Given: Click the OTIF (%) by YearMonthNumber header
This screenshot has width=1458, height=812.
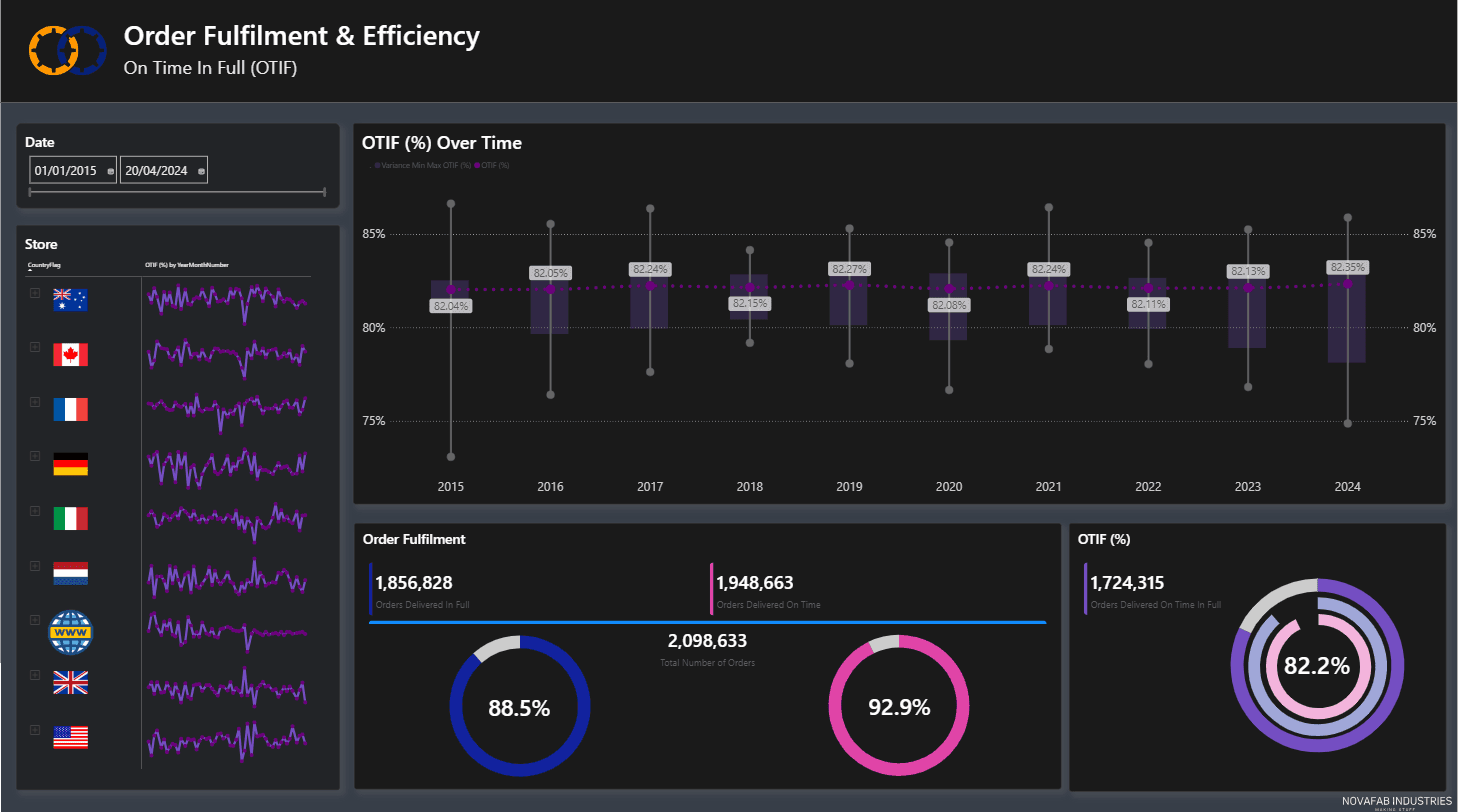Looking at the screenshot, I should click(x=187, y=265).
